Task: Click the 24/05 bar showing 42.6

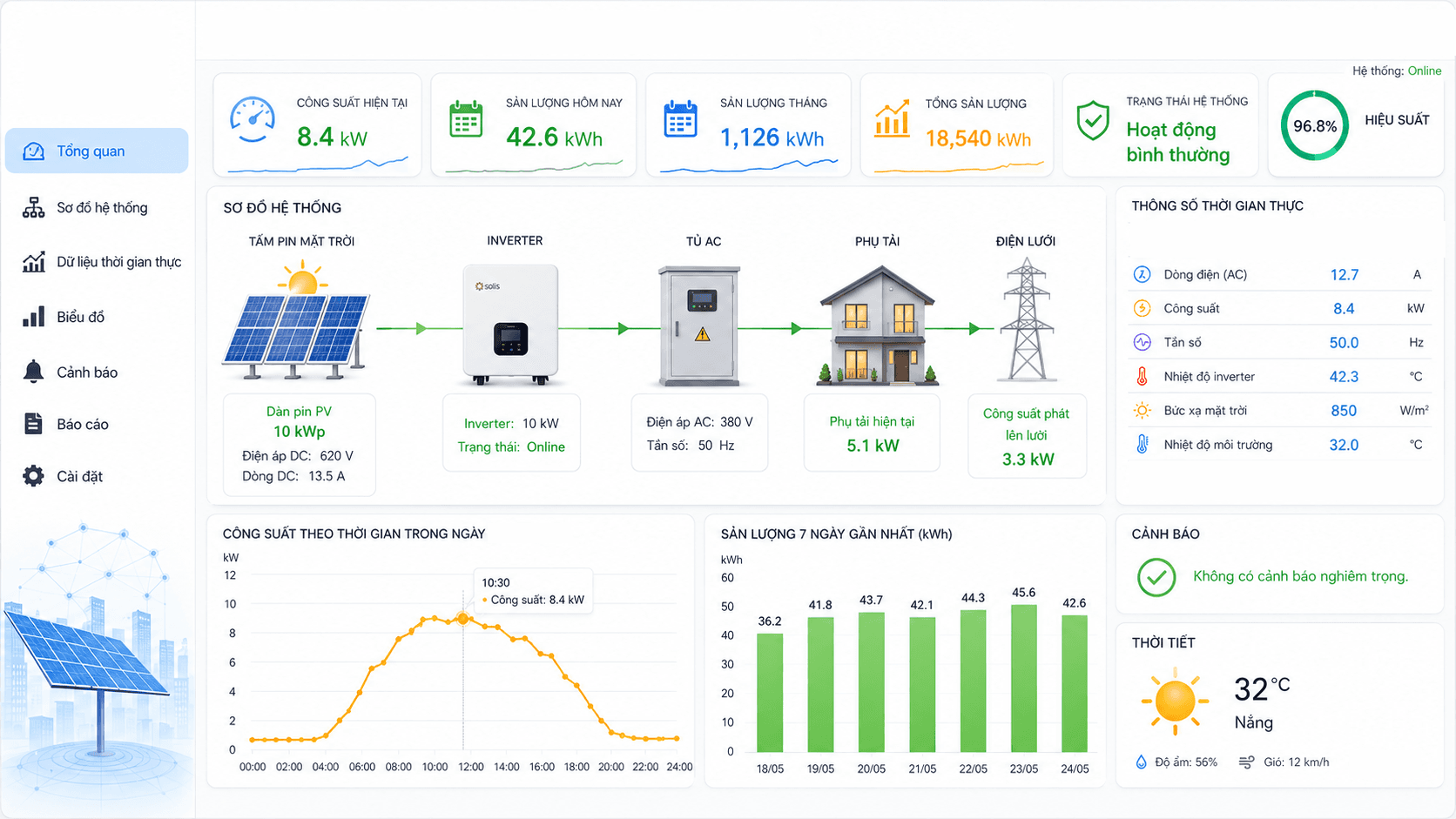Action: click(1075, 683)
